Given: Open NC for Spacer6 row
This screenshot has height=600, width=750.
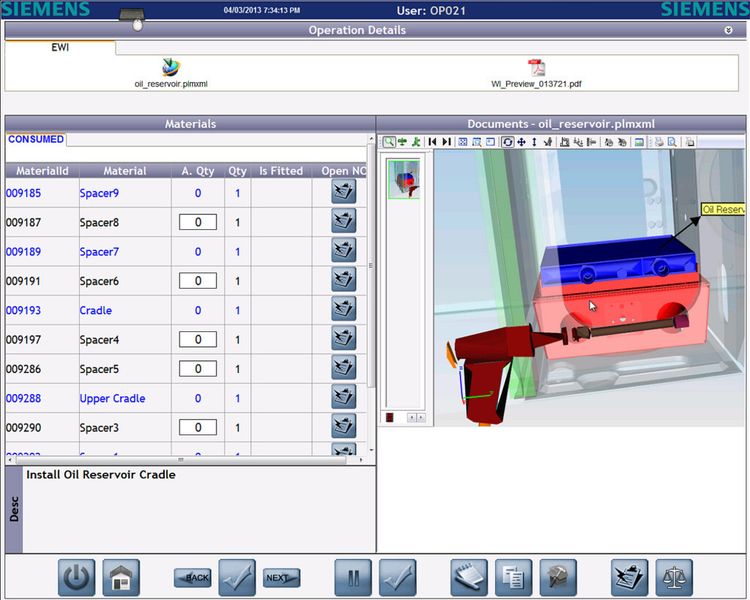Looking at the screenshot, I should (343, 279).
